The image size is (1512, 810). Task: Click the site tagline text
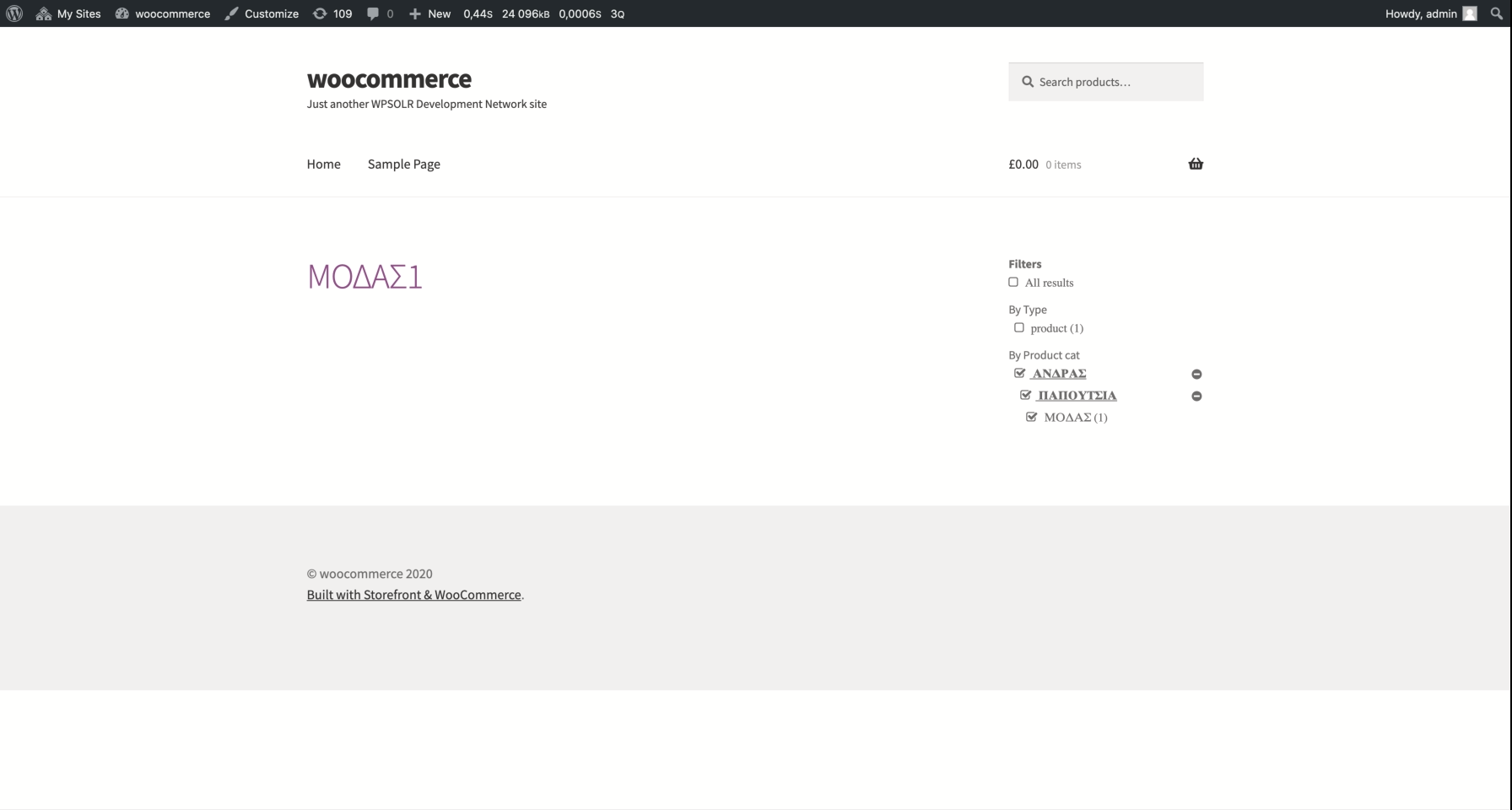click(x=427, y=104)
